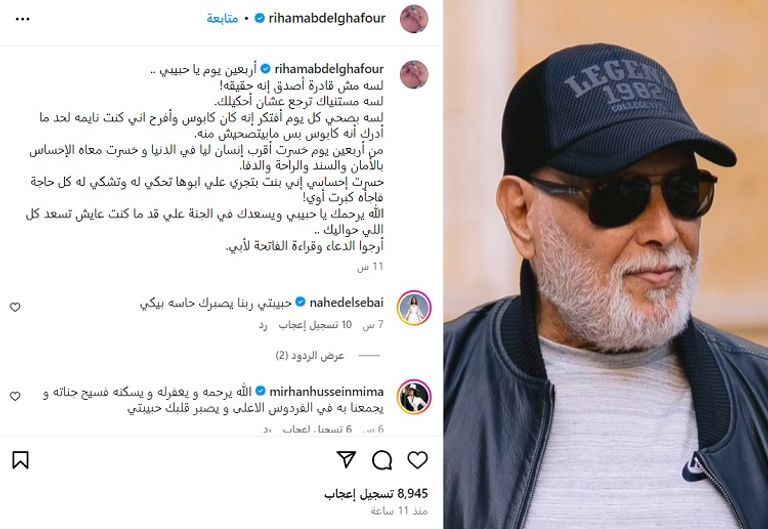
Task: Reply to nahedelsebai's comment via رد
Action: coord(263,325)
